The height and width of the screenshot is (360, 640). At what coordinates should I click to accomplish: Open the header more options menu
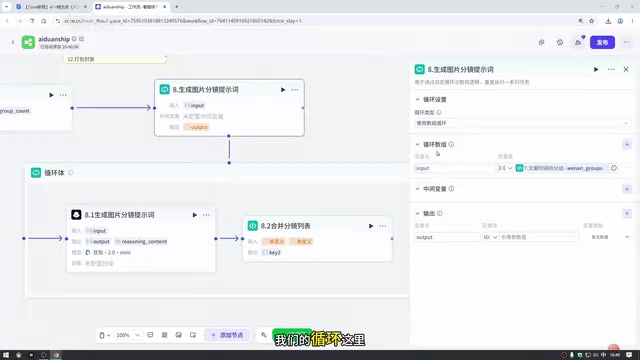[x=626, y=42]
